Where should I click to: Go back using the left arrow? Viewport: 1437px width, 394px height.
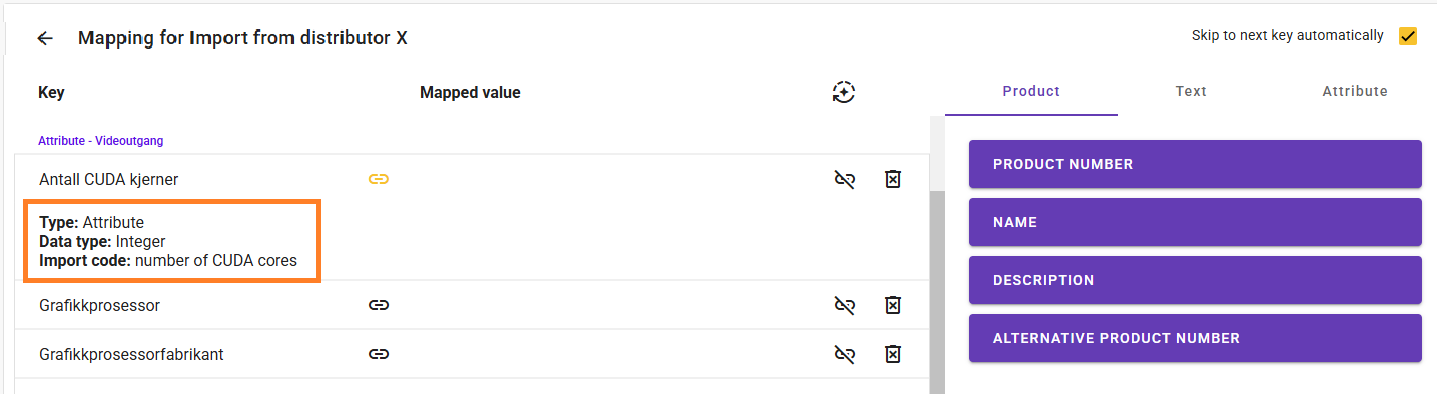point(45,38)
